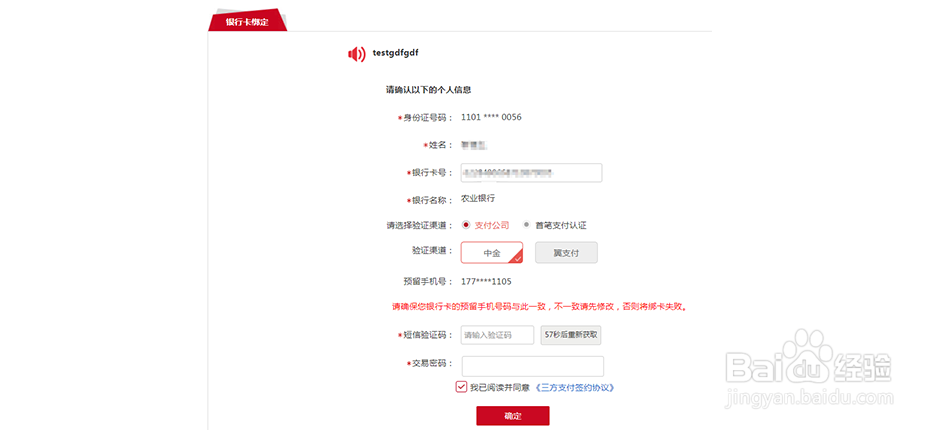The width and height of the screenshot is (945, 430).
Task: Click the red 确定 confirm button
Action: coord(513,416)
